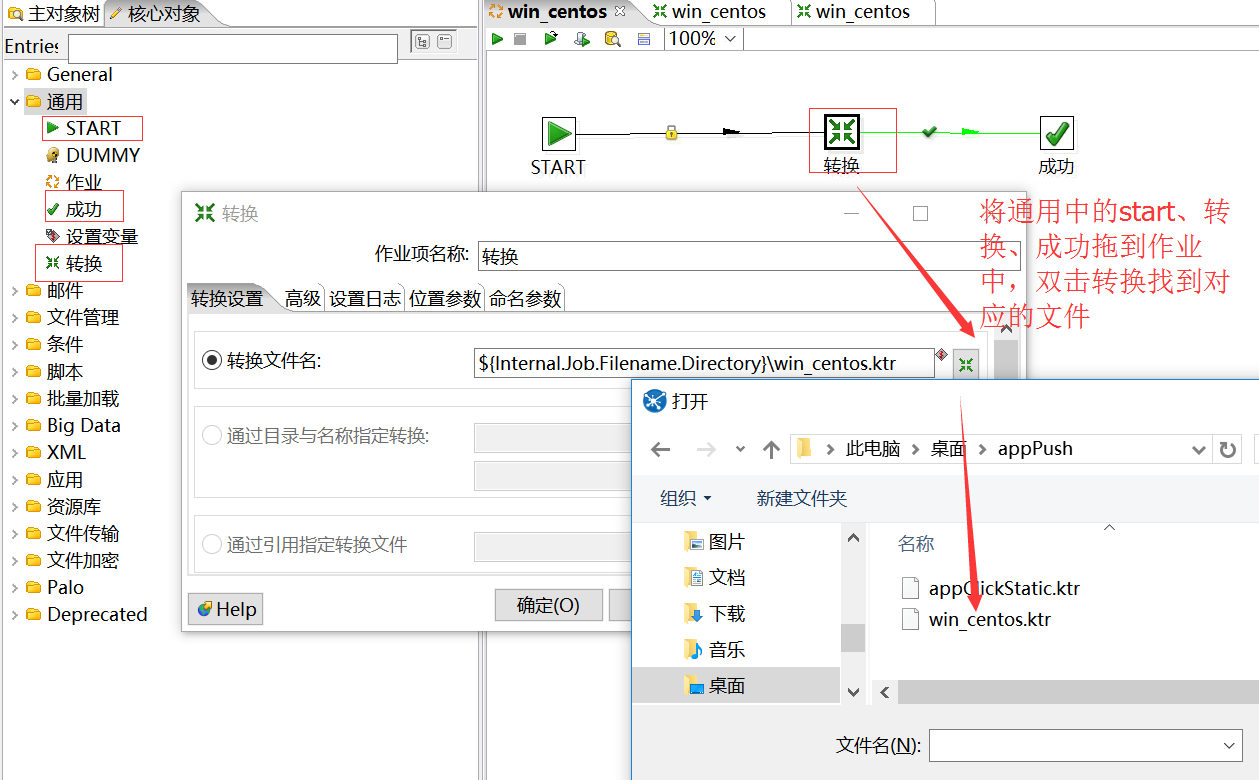1259x780 pixels.
Task: Switch to the 核心对象 tab
Action: tap(153, 13)
